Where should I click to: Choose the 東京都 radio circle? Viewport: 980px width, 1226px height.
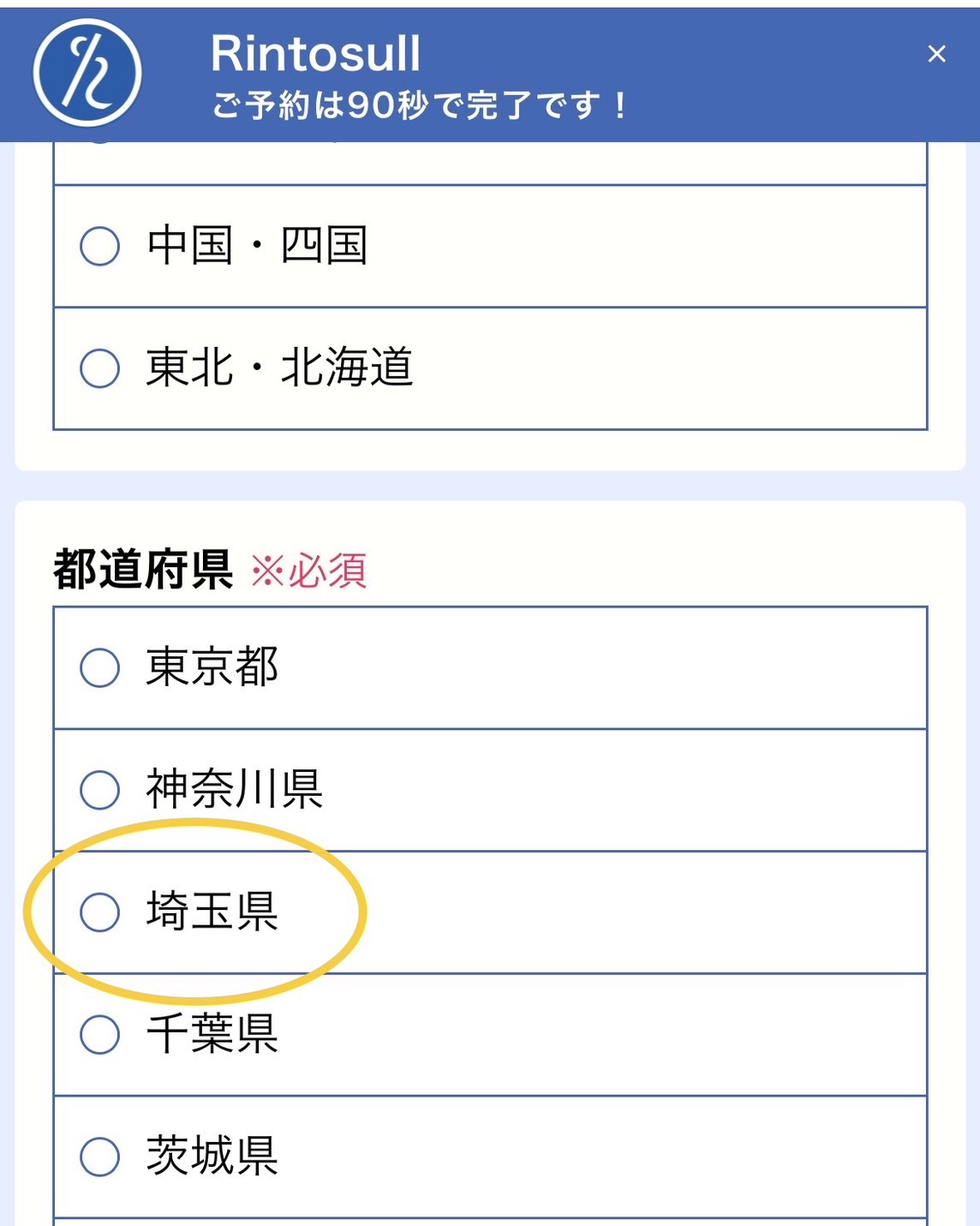(x=100, y=667)
